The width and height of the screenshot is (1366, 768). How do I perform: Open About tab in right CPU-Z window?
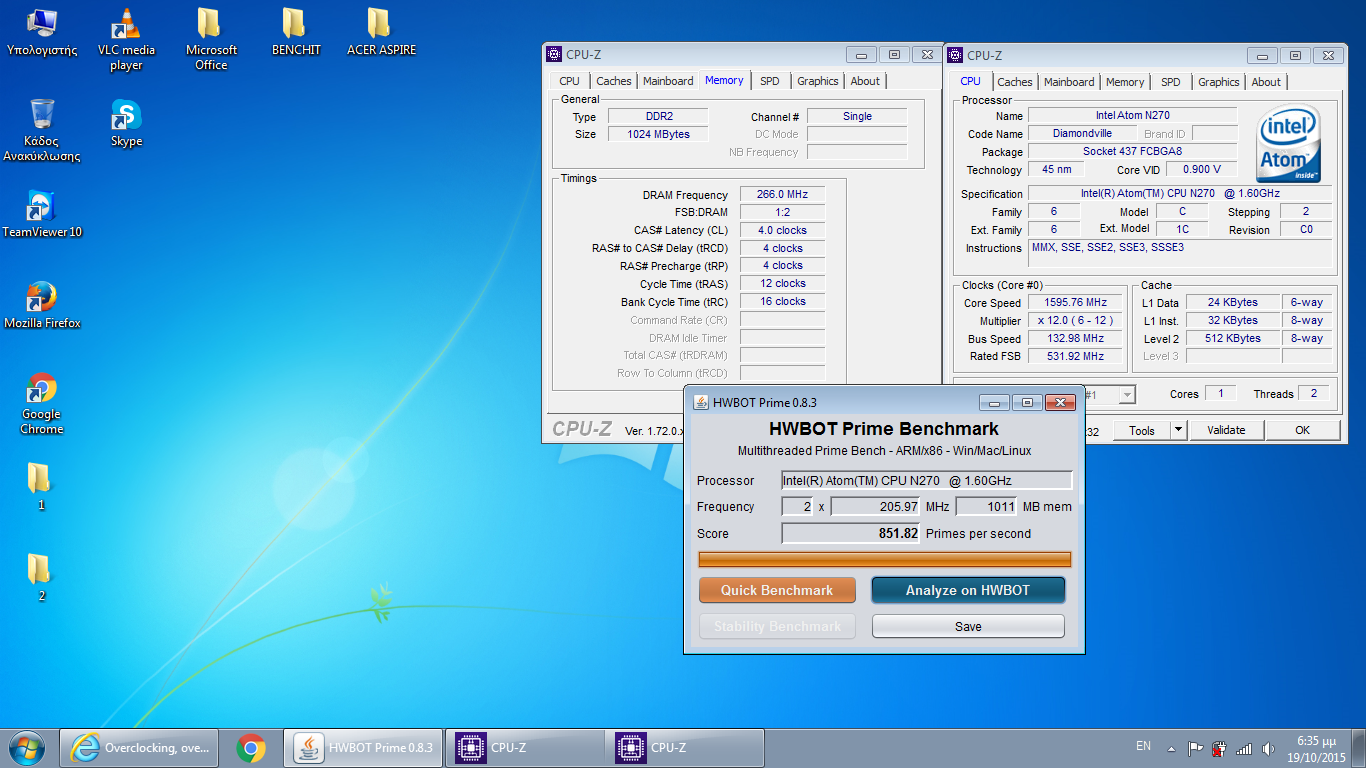click(1266, 82)
